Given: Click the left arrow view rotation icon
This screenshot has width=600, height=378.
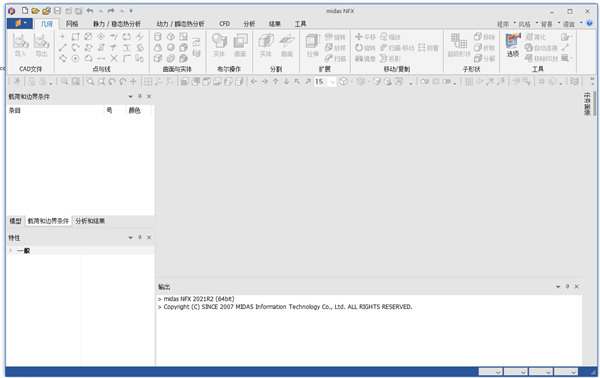Looking at the screenshot, I should (254, 81).
